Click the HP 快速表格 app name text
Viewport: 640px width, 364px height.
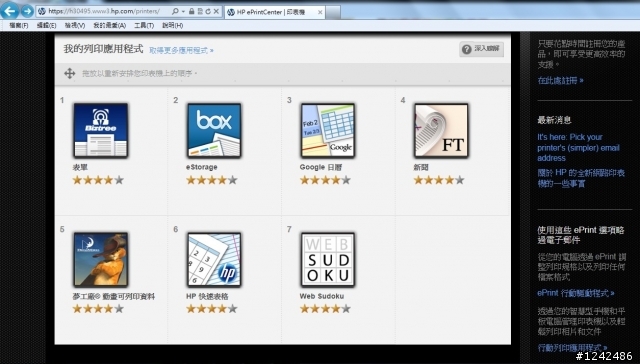click(207, 296)
